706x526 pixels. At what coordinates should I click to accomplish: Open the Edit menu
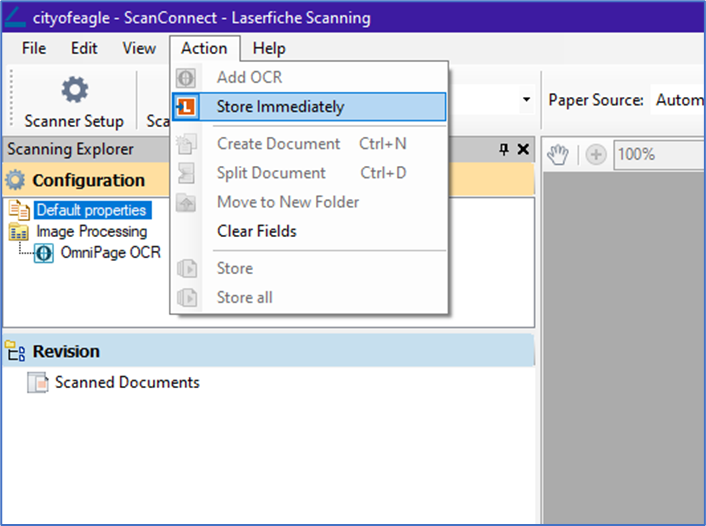84,48
